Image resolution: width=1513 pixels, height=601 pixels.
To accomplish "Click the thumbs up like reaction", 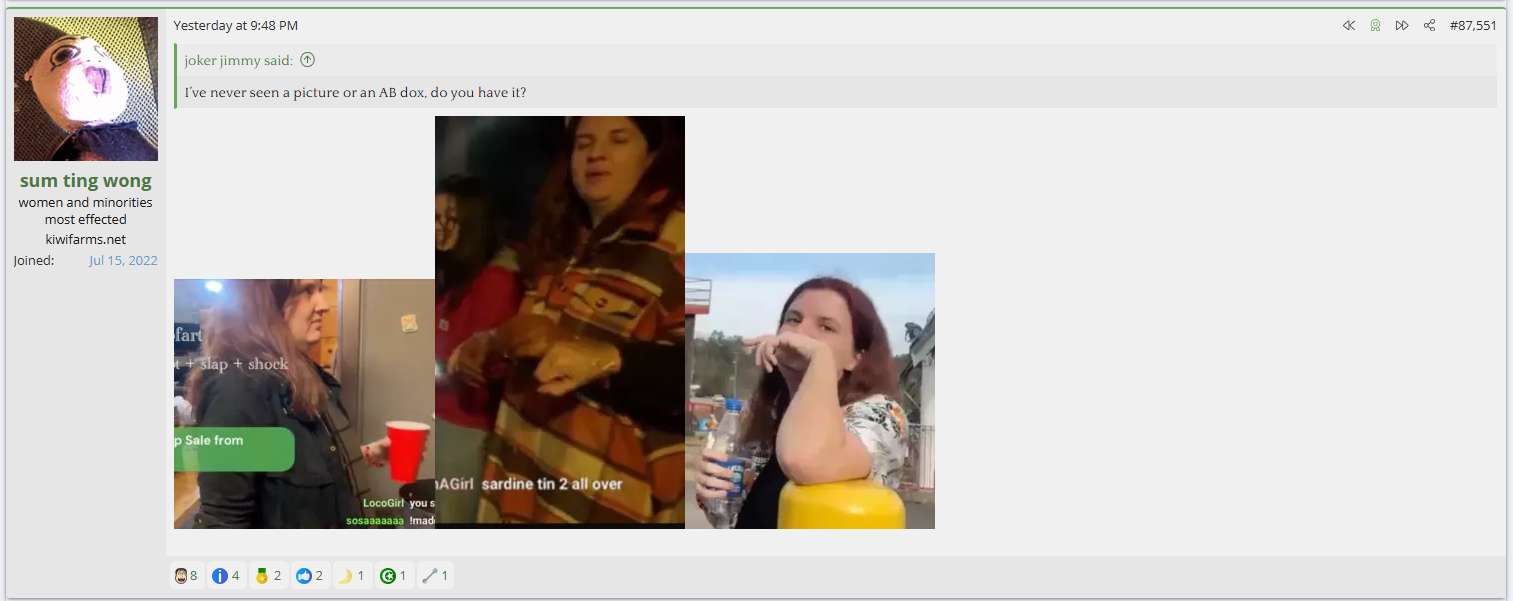I will [310, 576].
